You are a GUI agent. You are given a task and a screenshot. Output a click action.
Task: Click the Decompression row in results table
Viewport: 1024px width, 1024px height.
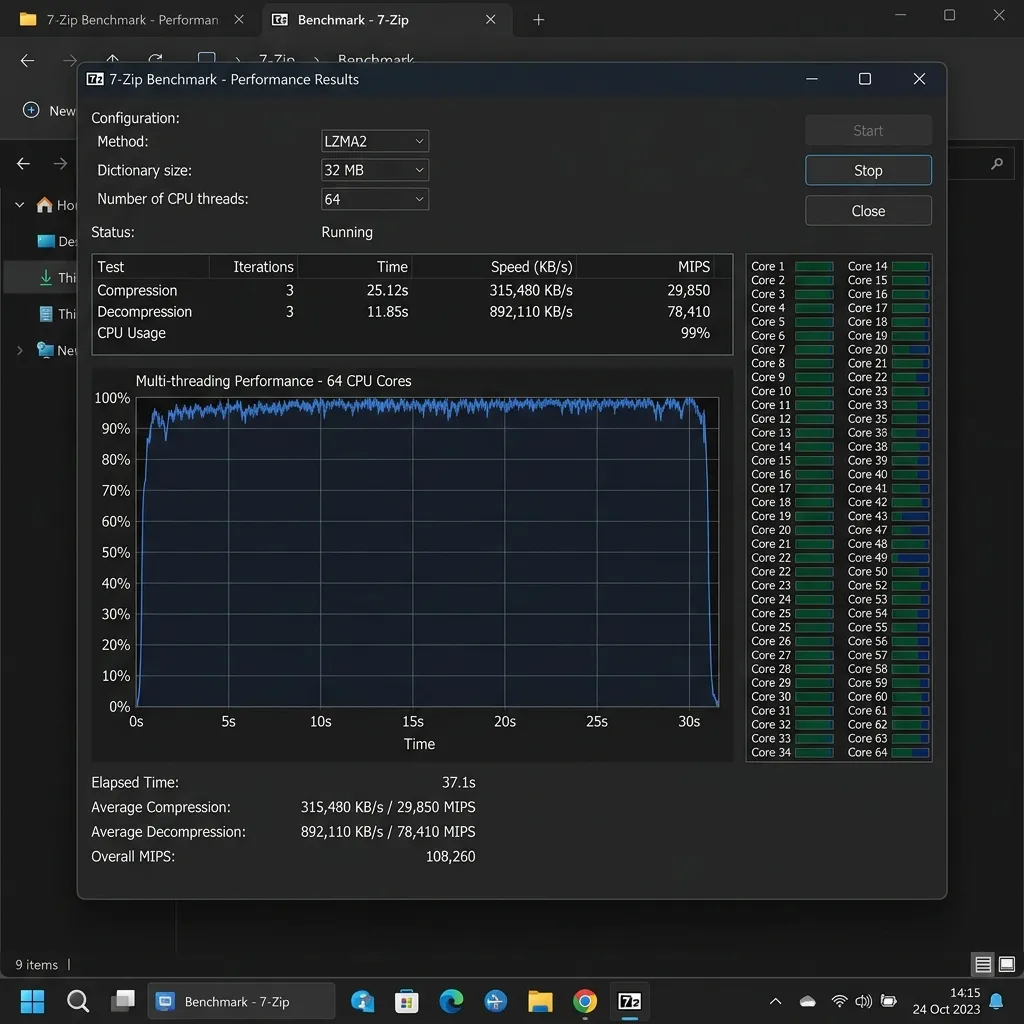[411, 312]
